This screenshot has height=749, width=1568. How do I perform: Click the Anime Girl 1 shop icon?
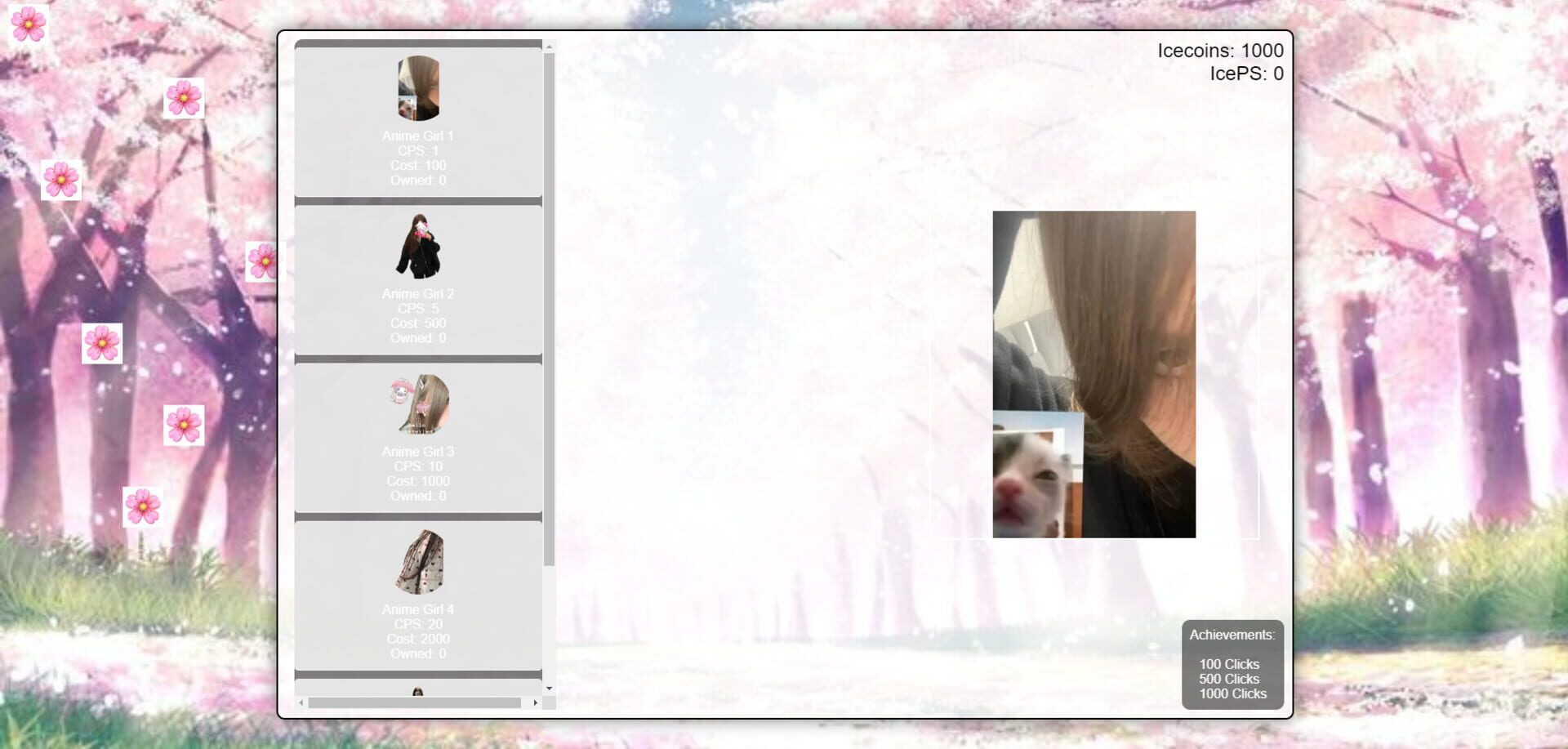pyautogui.click(x=418, y=87)
